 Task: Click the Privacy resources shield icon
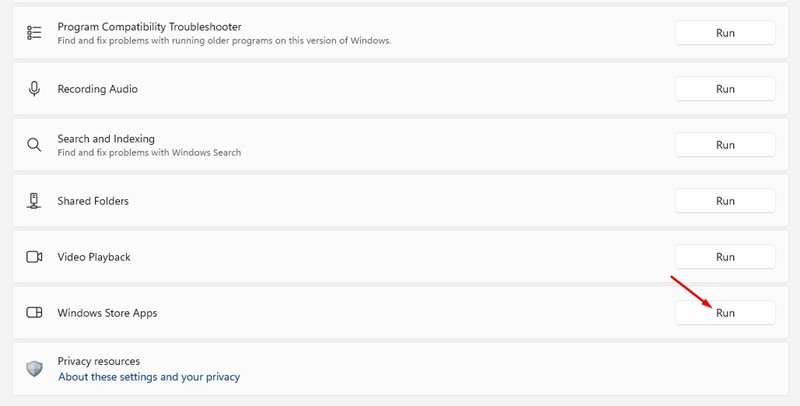[34, 369]
